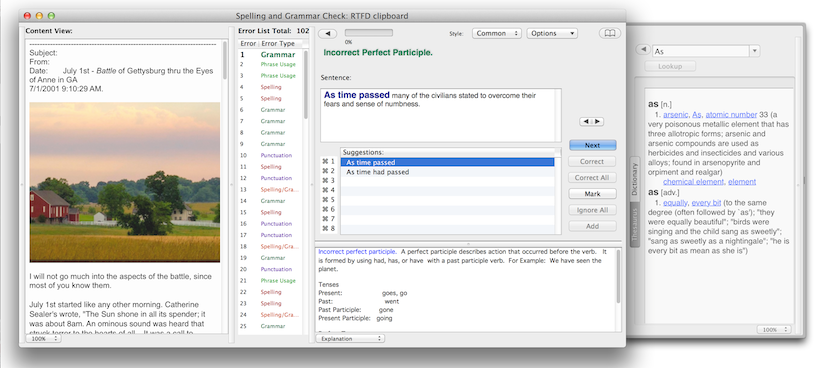Click the ⌘1 shortcut marker beside suggestions

pyautogui.click(x=329, y=162)
